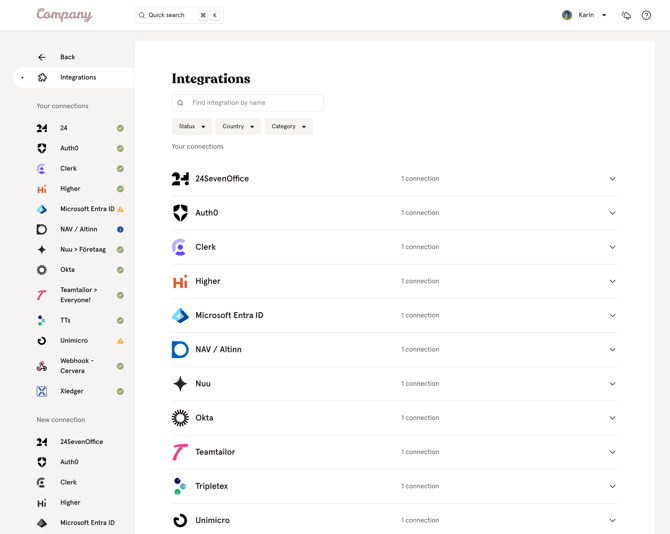Click the Company logo
This screenshot has height=534, width=670.
click(64, 15)
